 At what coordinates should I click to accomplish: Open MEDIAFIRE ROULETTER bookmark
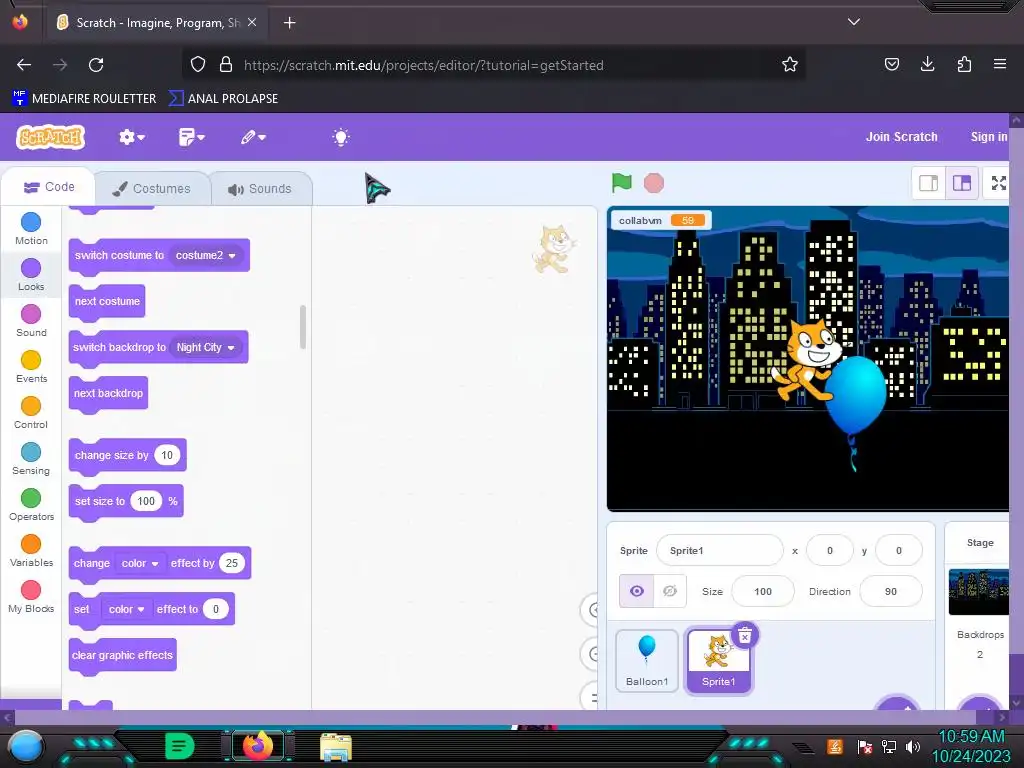[x=84, y=99]
